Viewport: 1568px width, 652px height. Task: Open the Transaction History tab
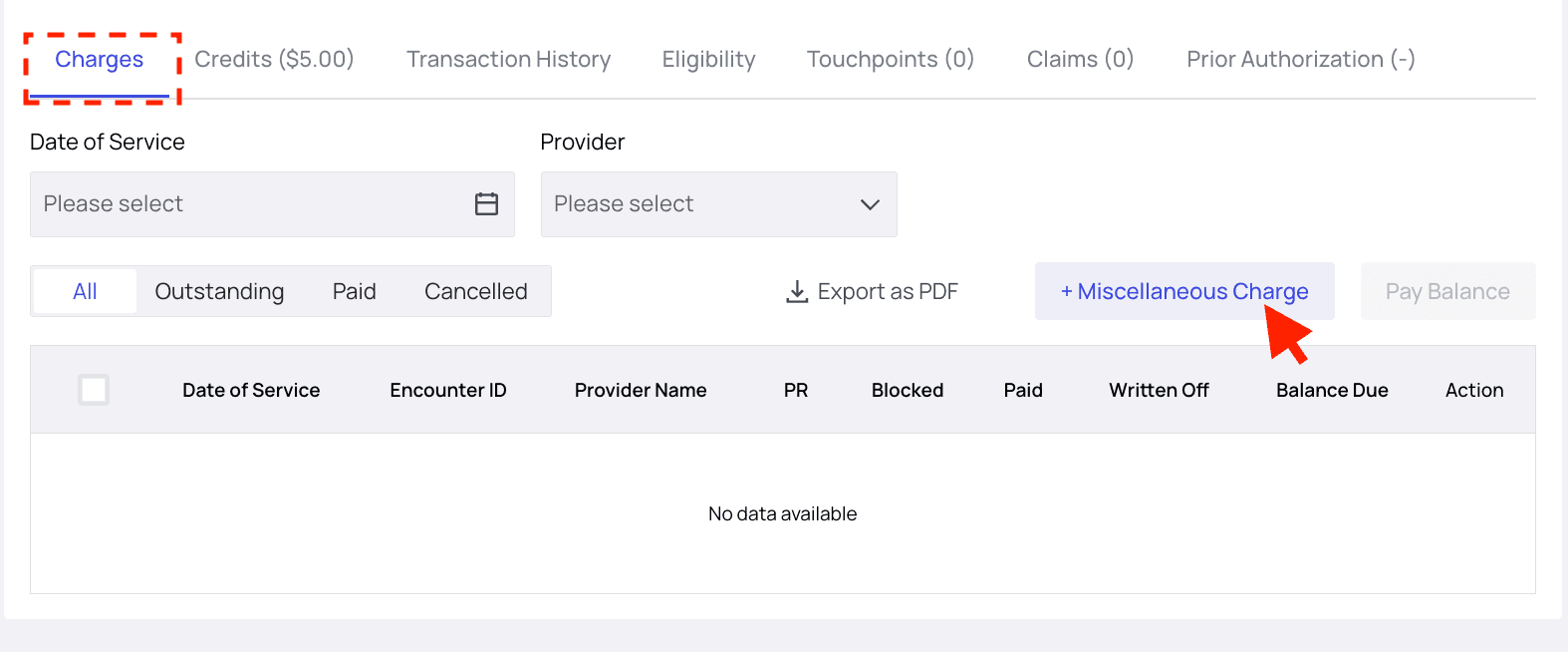click(508, 60)
